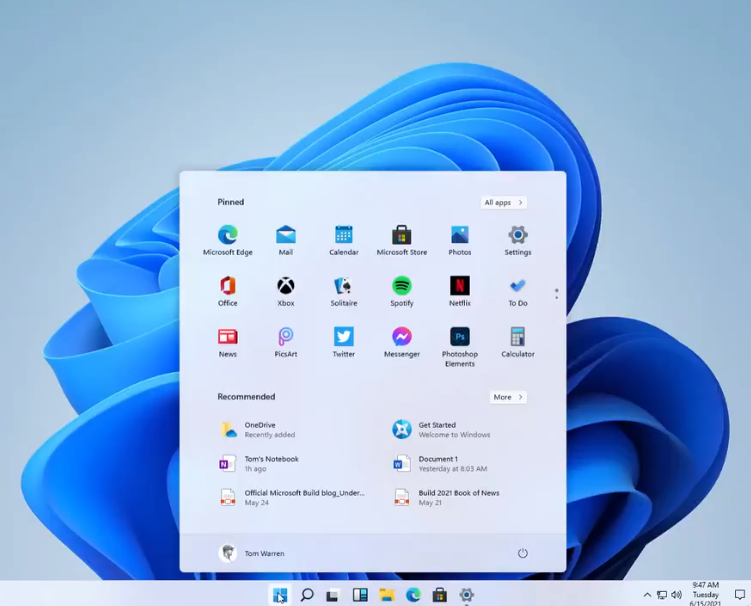Open the To Do app
Image resolution: width=751 pixels, height=606 pixels.
[x=518, y=291]
